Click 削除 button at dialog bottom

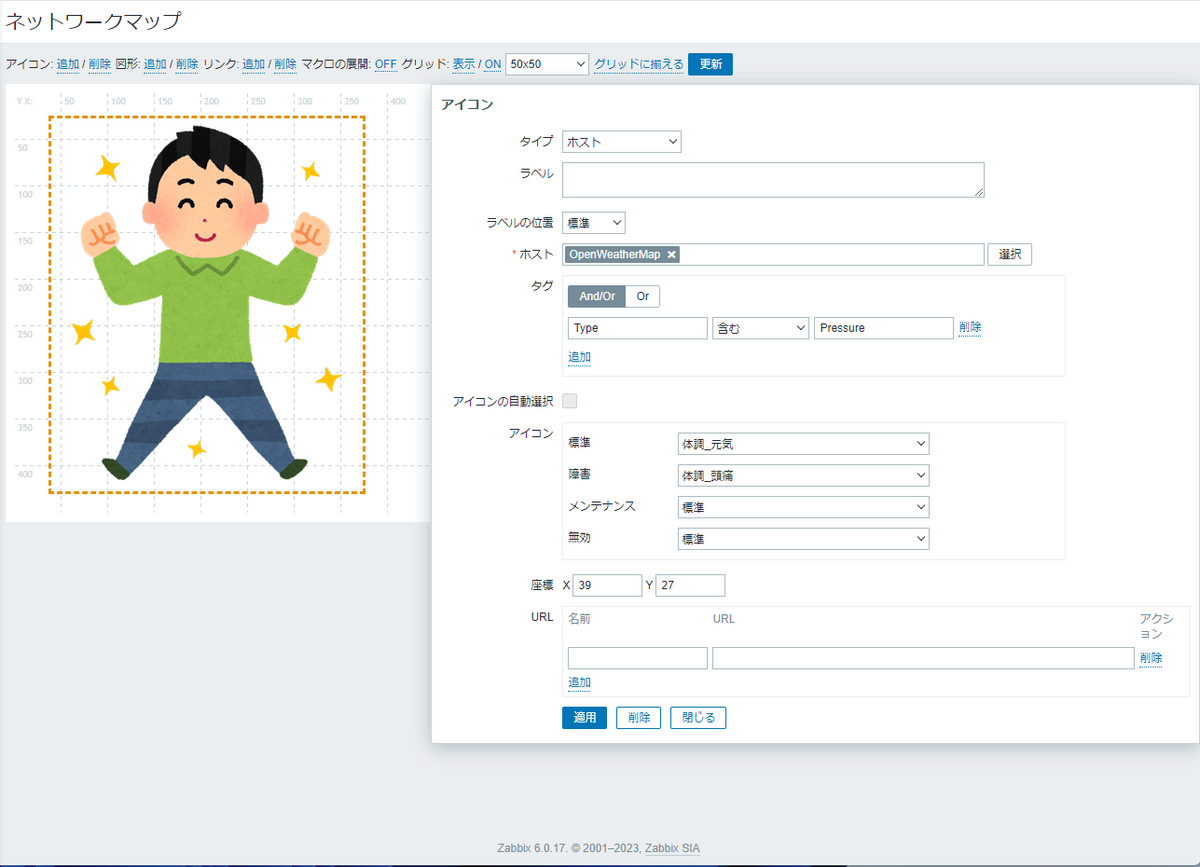point(638,718)
